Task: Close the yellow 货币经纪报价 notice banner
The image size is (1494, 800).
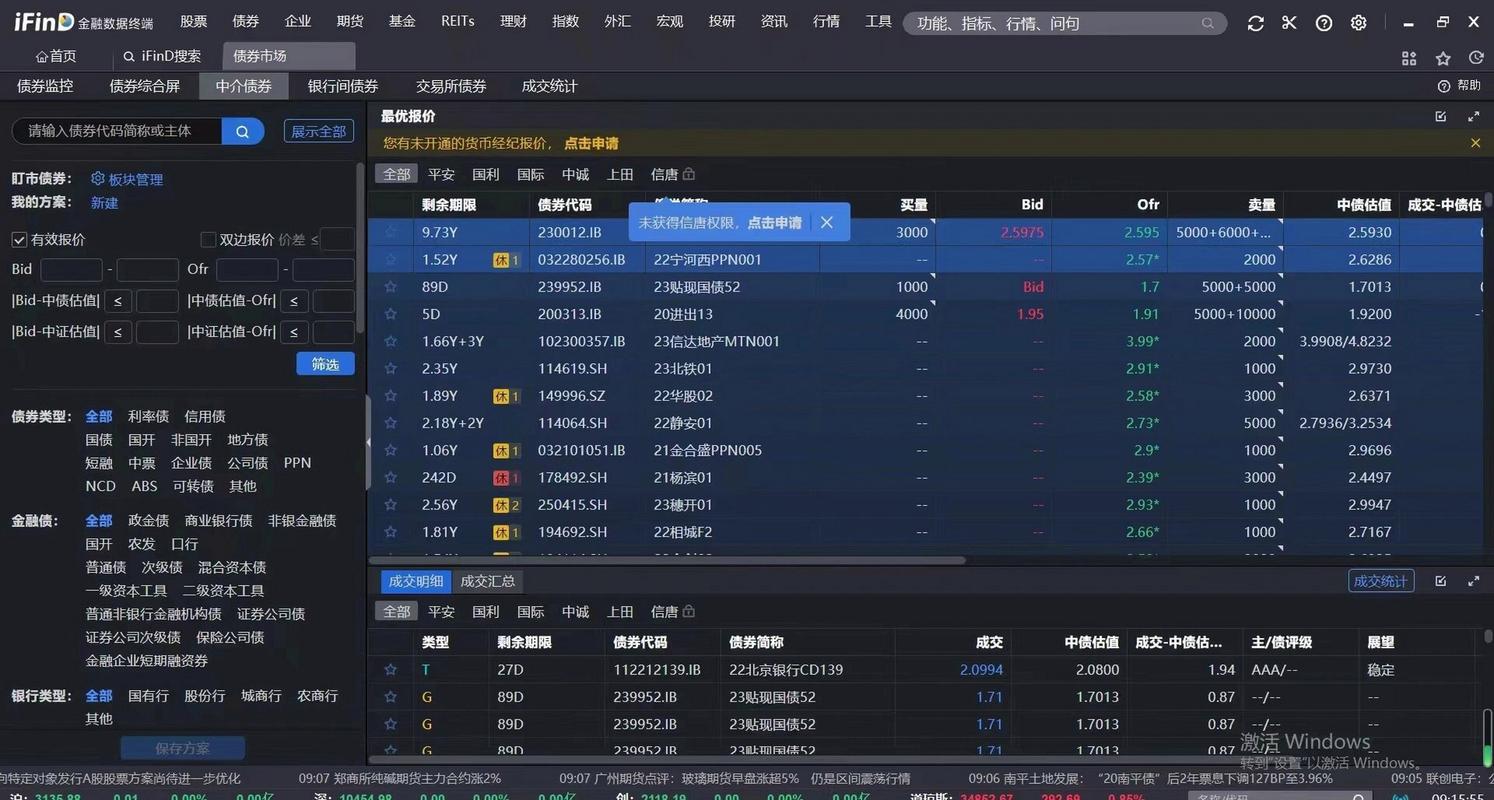Action: click(x=1475, y=143)
